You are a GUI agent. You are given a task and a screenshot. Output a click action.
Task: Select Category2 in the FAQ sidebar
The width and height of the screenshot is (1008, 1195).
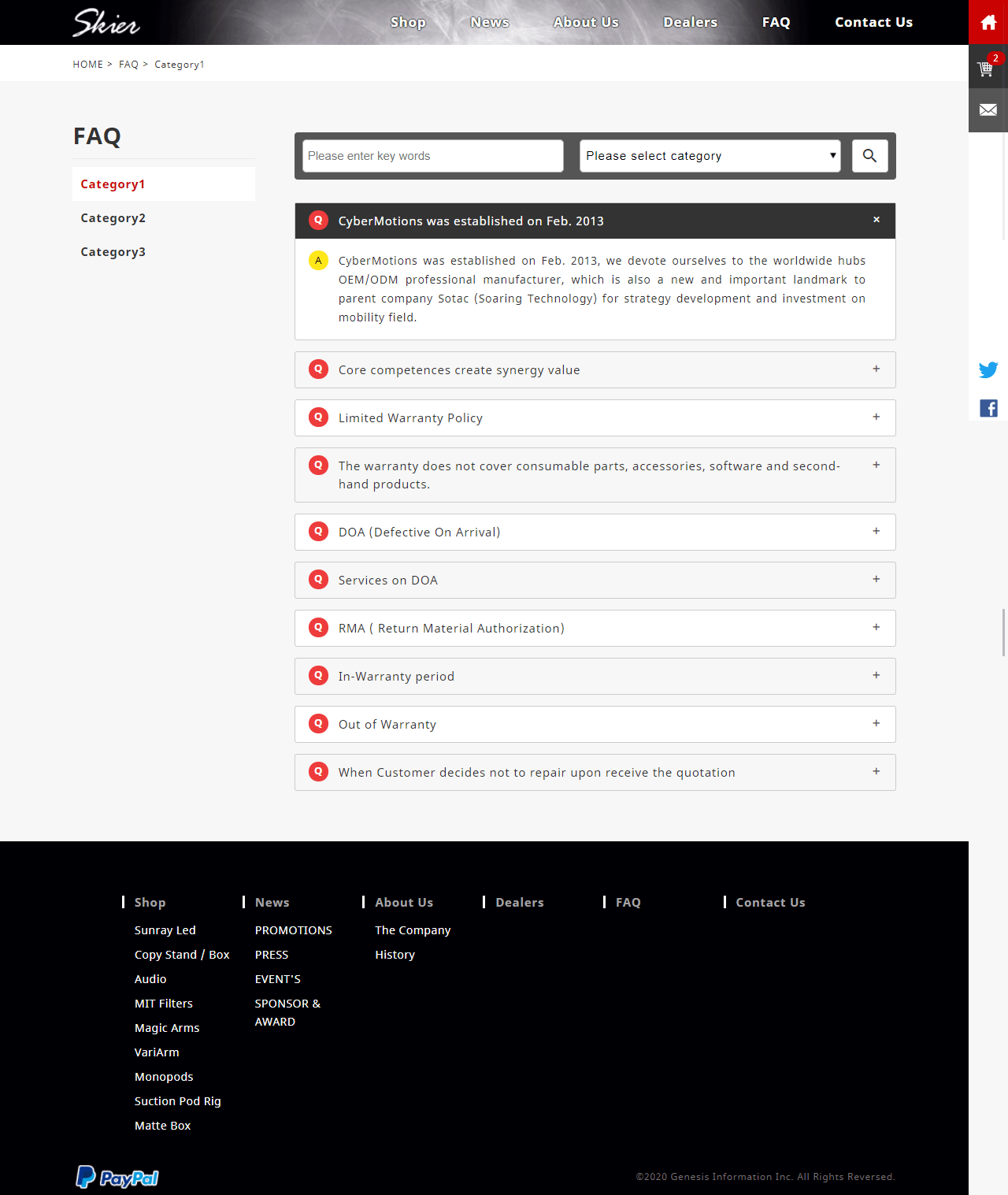pyautogui.click(x=164, y=217)
